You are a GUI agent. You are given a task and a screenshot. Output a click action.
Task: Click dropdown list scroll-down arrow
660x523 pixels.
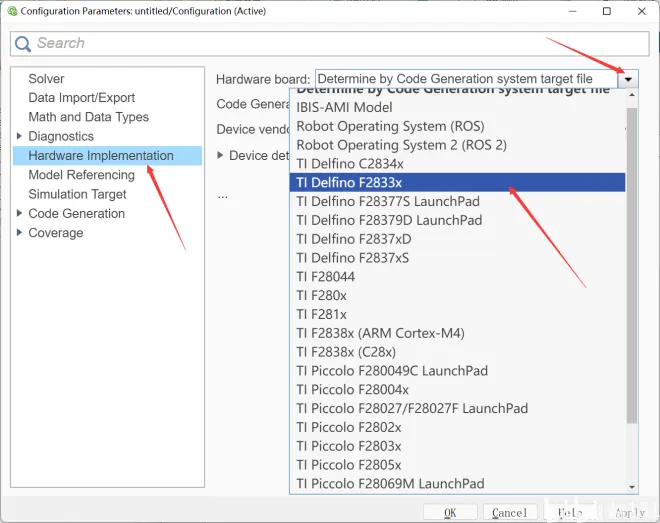[x=631, y=487]
